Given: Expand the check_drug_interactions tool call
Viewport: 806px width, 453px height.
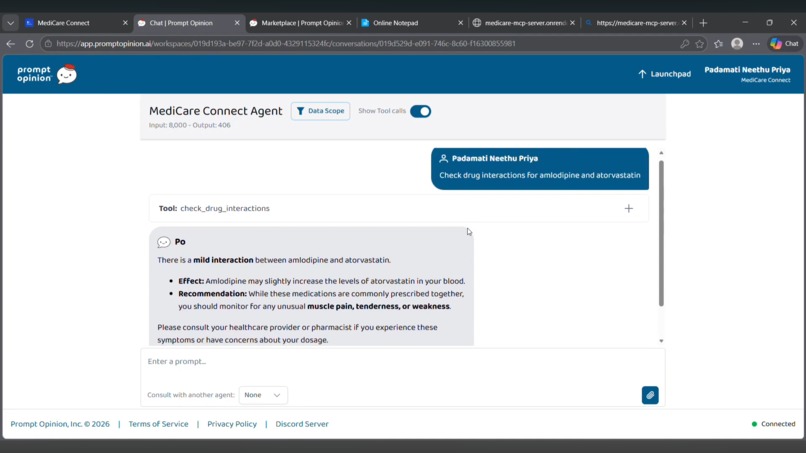Looking at the screenshot, I should 629,208.
